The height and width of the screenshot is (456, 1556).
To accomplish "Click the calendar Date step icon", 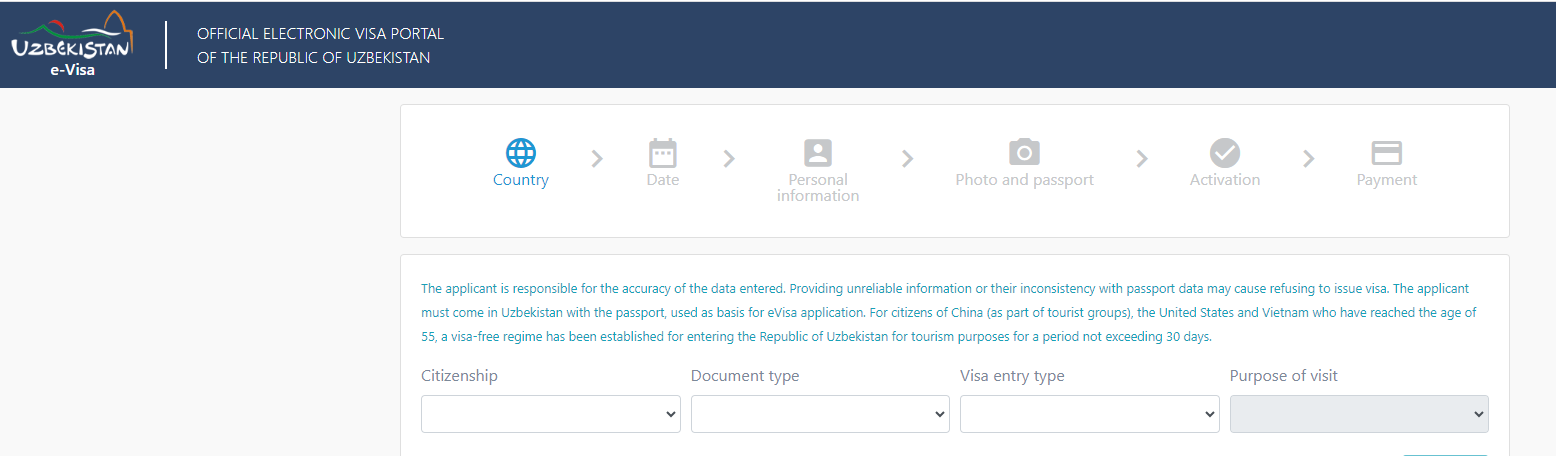I will [663, 153].
